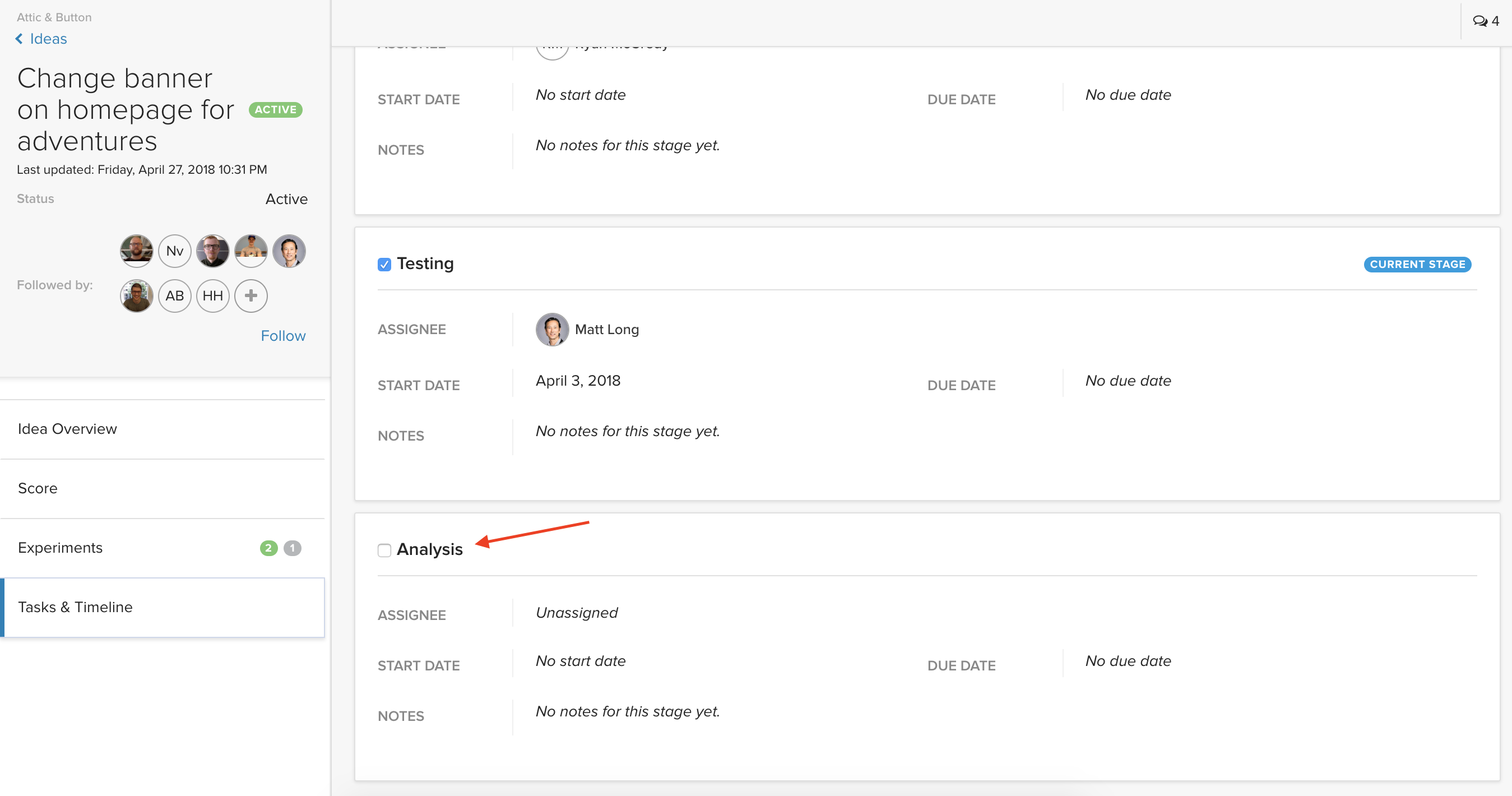
Task: Click the add follower plus icon
Action: coord(251,296)
